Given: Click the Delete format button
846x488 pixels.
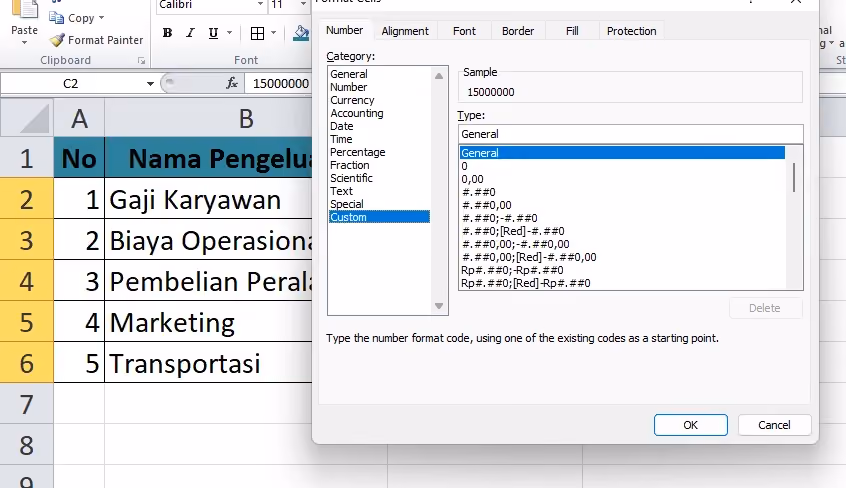Looking at the screenshot, I should [x=765, y=308].
